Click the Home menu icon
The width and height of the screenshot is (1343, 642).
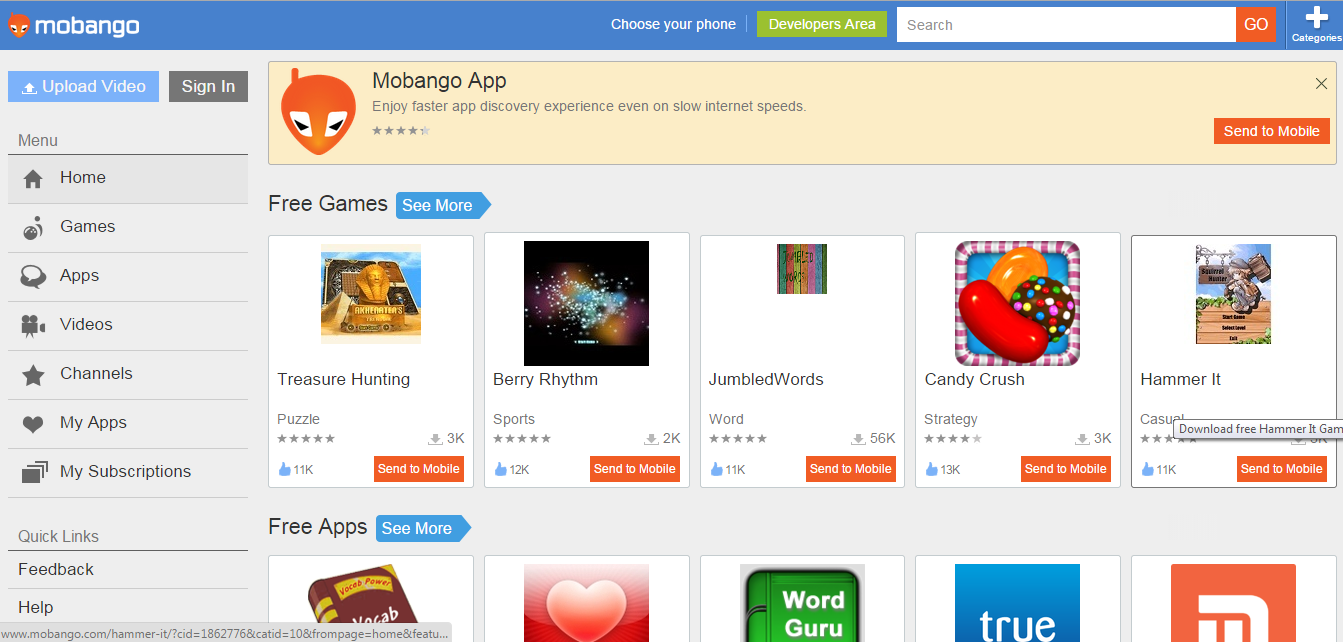click(x=33, y=179)
